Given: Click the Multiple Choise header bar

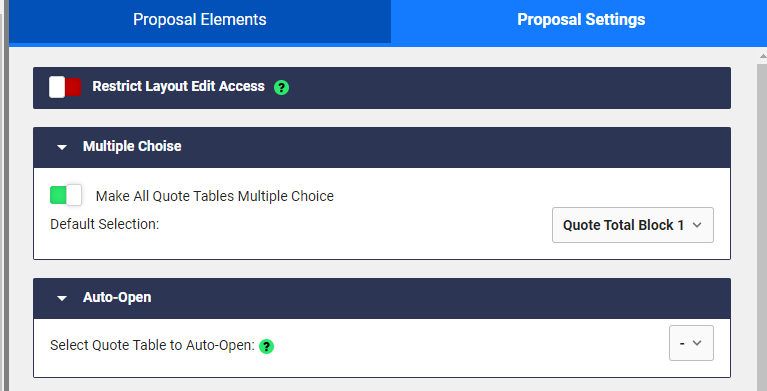Looking at the screenshot, I should [x=382, y=147].
